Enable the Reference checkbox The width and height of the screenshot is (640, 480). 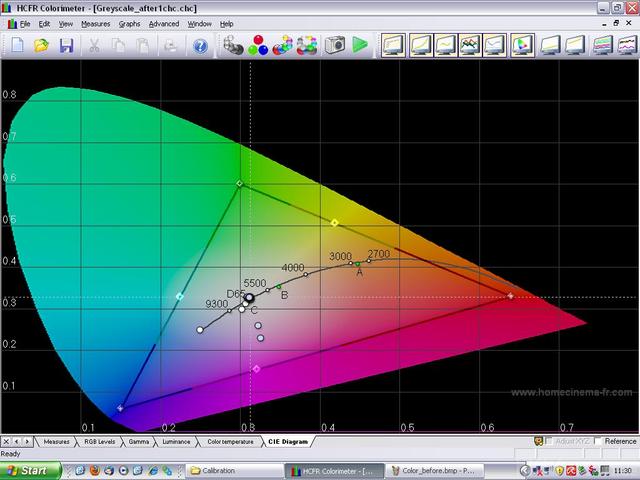(x=598, y=441)
